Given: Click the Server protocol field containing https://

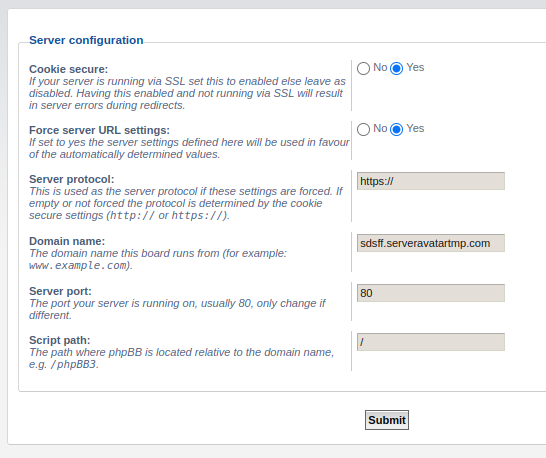Looking at the screenshot, I should pyautogui.click(x=431, y=181).
